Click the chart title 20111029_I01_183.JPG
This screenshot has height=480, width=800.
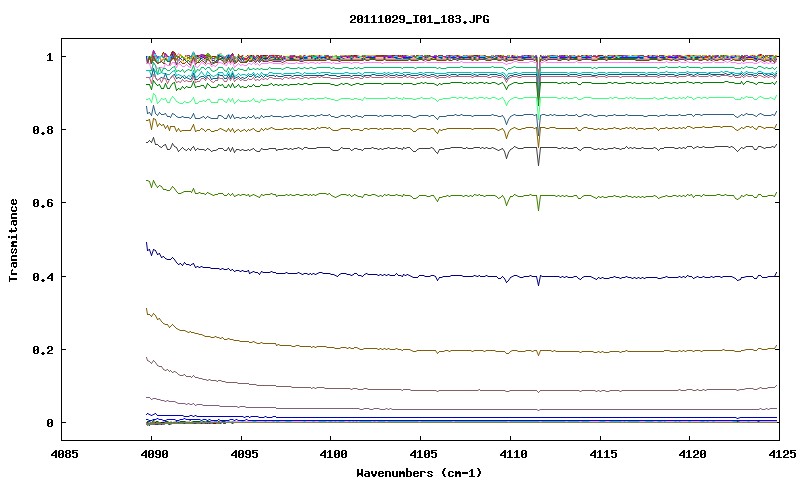click(x=419, y=19)
